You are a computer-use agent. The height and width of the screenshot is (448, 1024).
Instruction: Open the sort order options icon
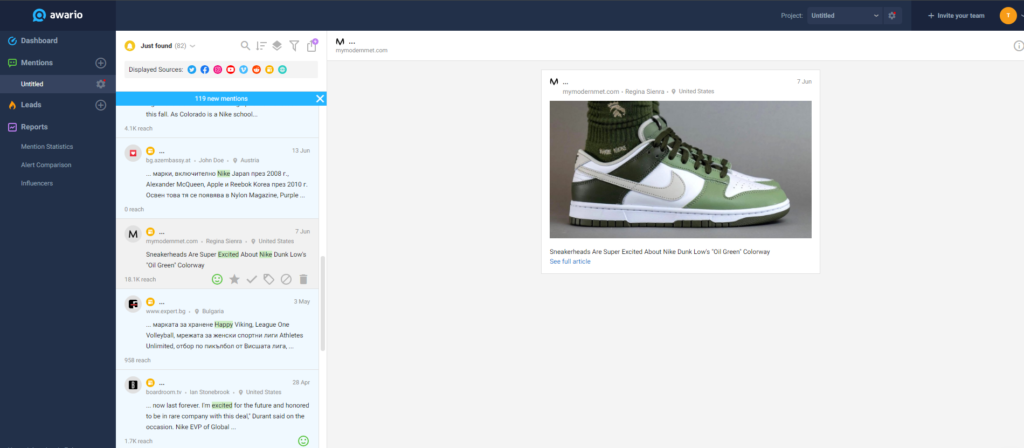coord(261,45)
